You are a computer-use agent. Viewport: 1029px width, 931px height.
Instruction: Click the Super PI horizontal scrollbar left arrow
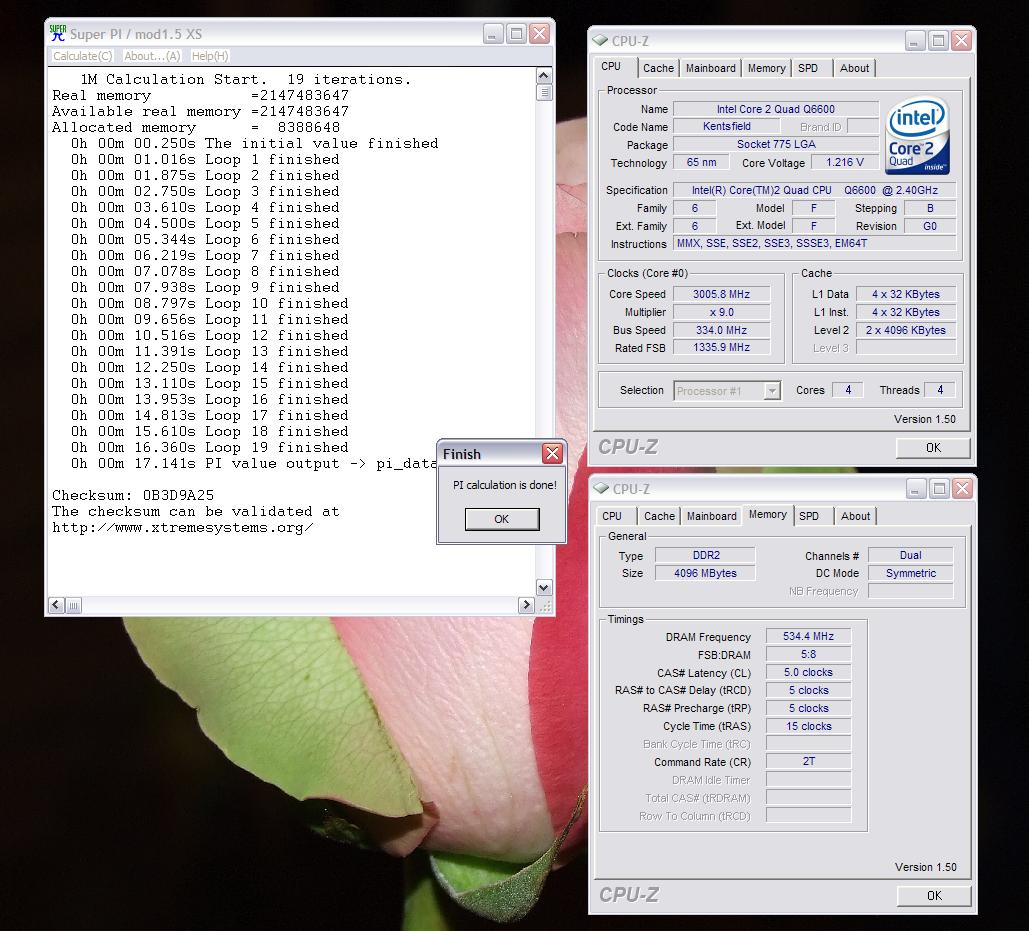point(57,605)
